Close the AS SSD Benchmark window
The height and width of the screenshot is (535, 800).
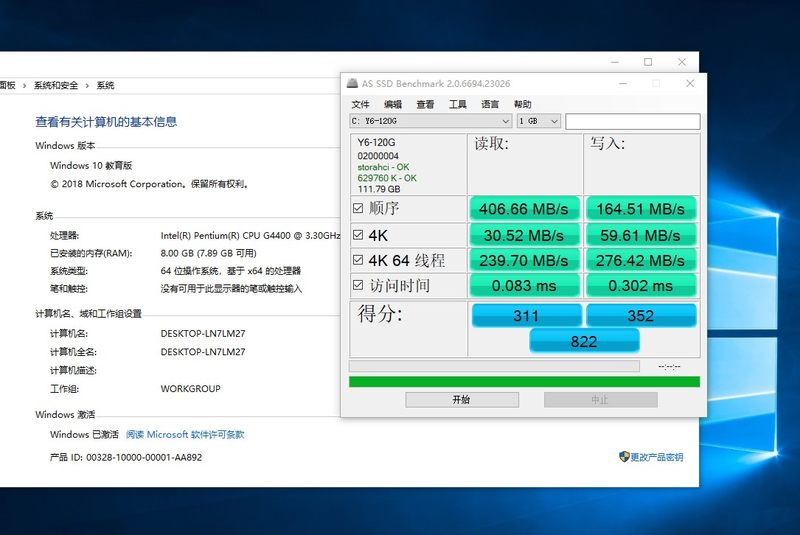[x=690, y=83]
